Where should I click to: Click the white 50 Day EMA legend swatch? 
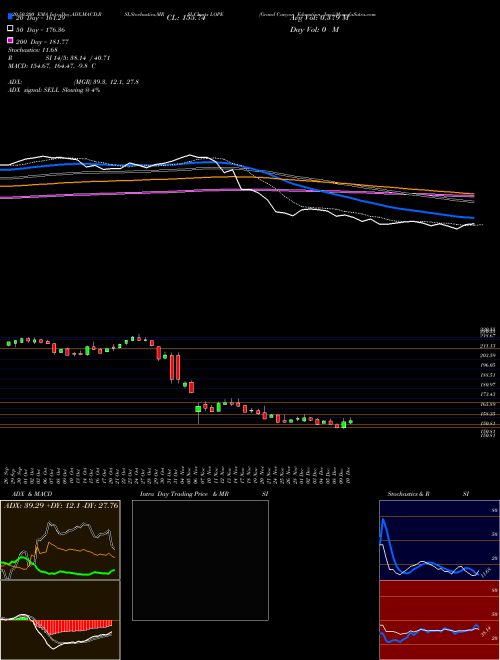pos(10,28)
